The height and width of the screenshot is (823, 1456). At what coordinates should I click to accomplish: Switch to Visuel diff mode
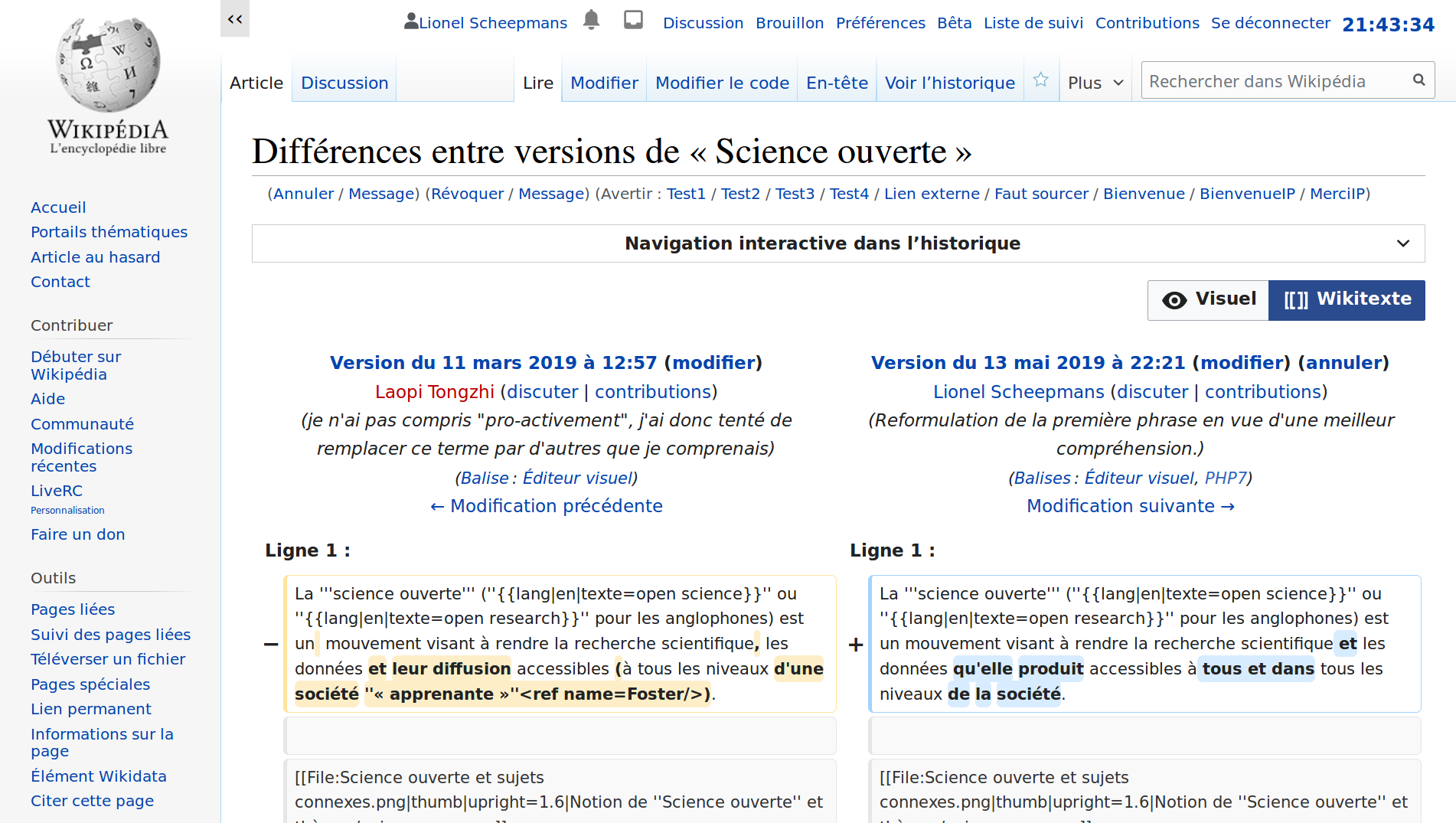[x=1209, y=299]
